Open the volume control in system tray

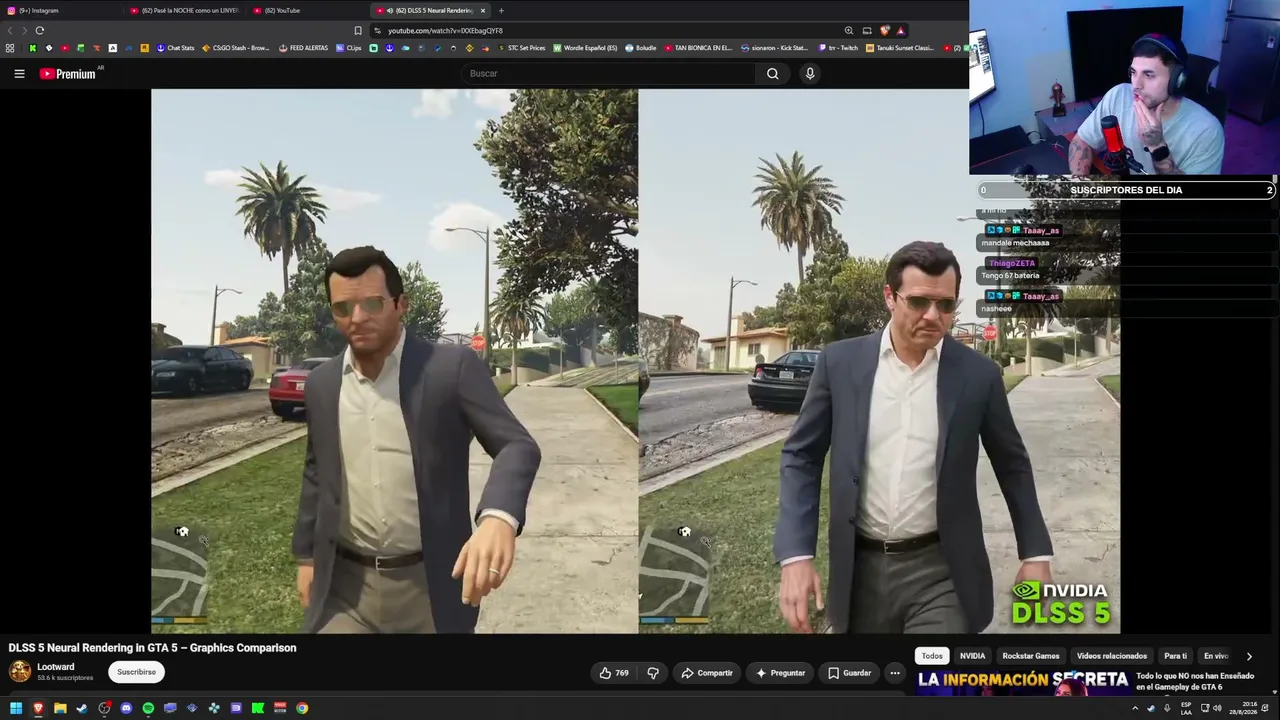click(1217, 708)
